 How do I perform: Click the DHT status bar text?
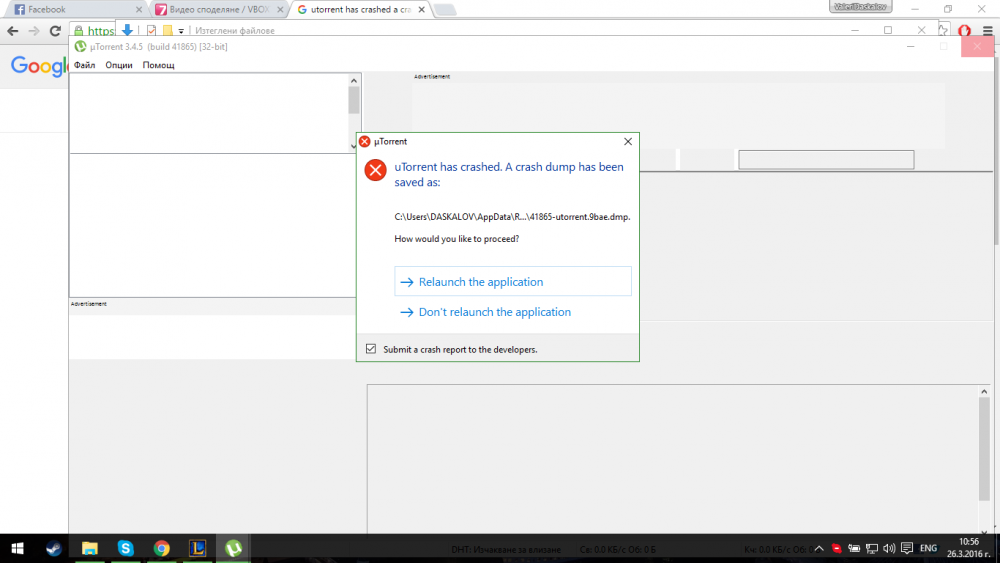point(506,550)
